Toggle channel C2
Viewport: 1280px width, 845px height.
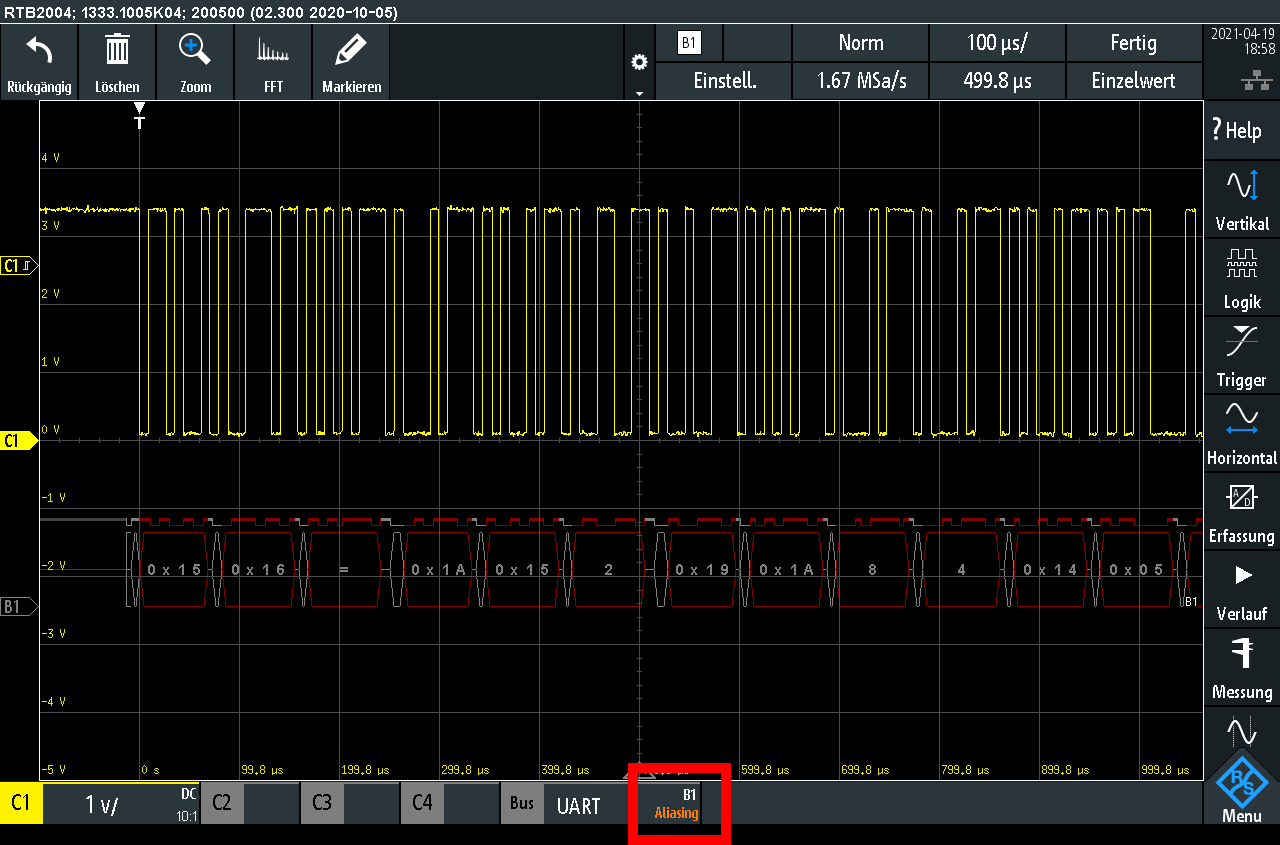pyautogui.click(x=221, y=802)
